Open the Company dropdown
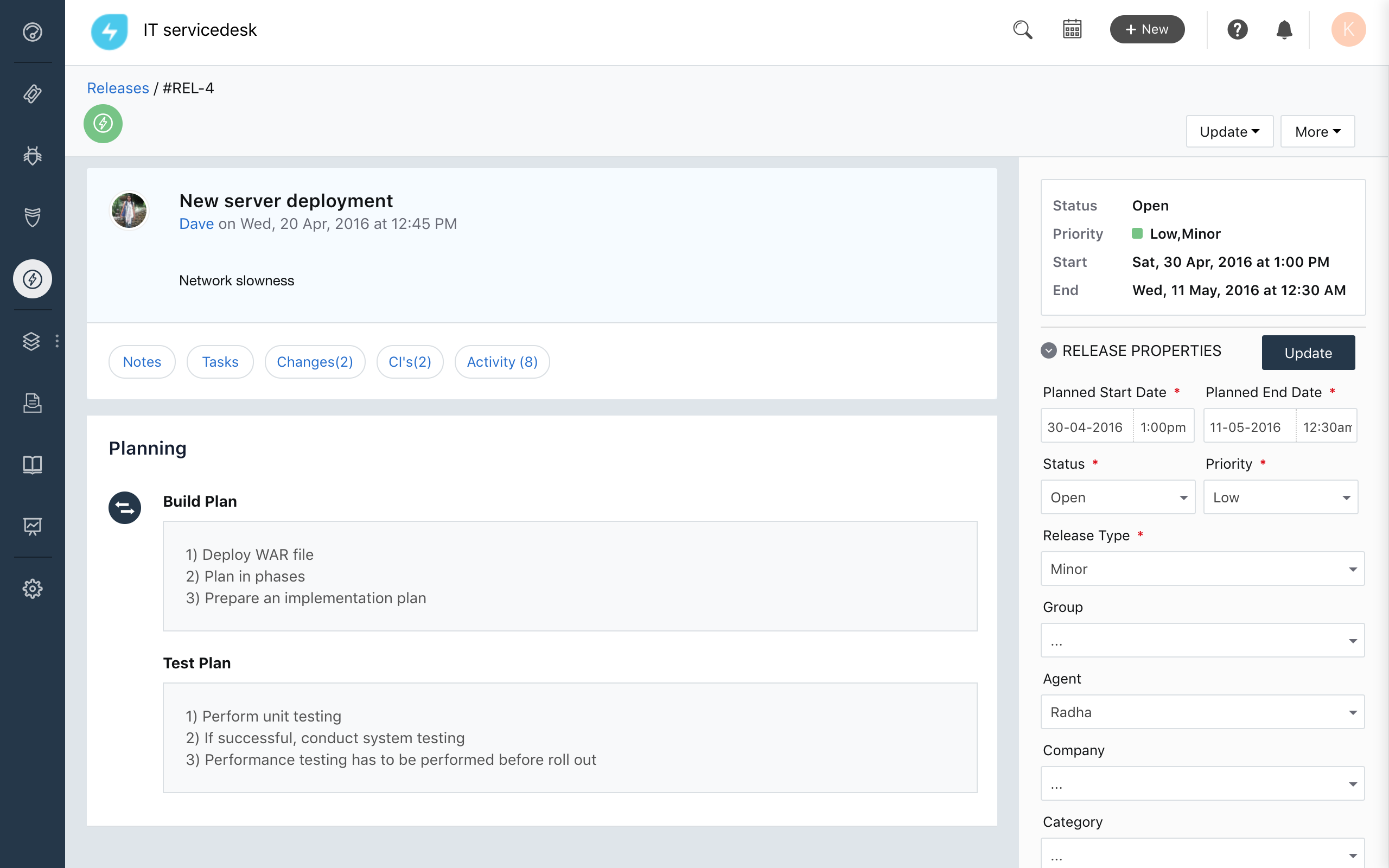Viewport: 1389px width, 868px height. point(1202,783)
